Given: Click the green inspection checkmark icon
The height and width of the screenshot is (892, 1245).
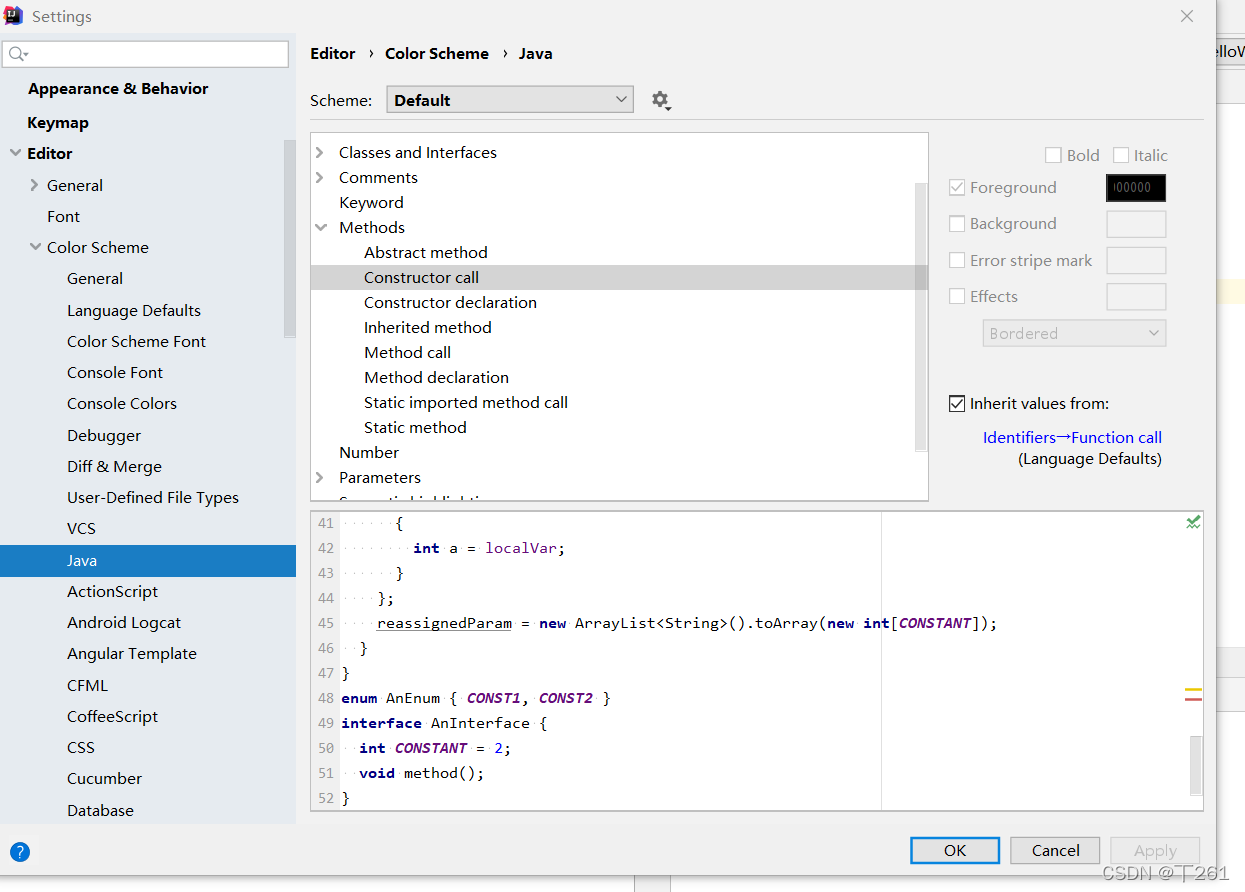Looking at the screenshot, I should (x=1193, y=522).
